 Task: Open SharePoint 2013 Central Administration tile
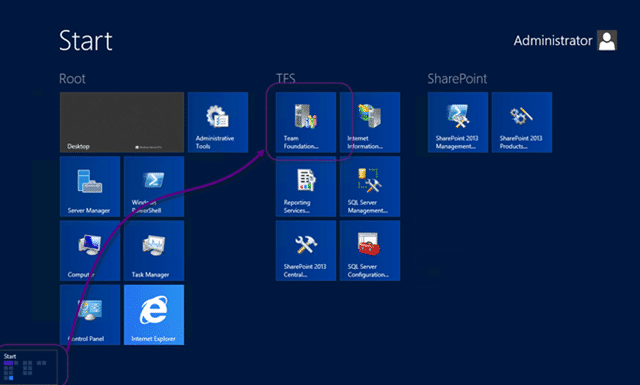[306, 250]
